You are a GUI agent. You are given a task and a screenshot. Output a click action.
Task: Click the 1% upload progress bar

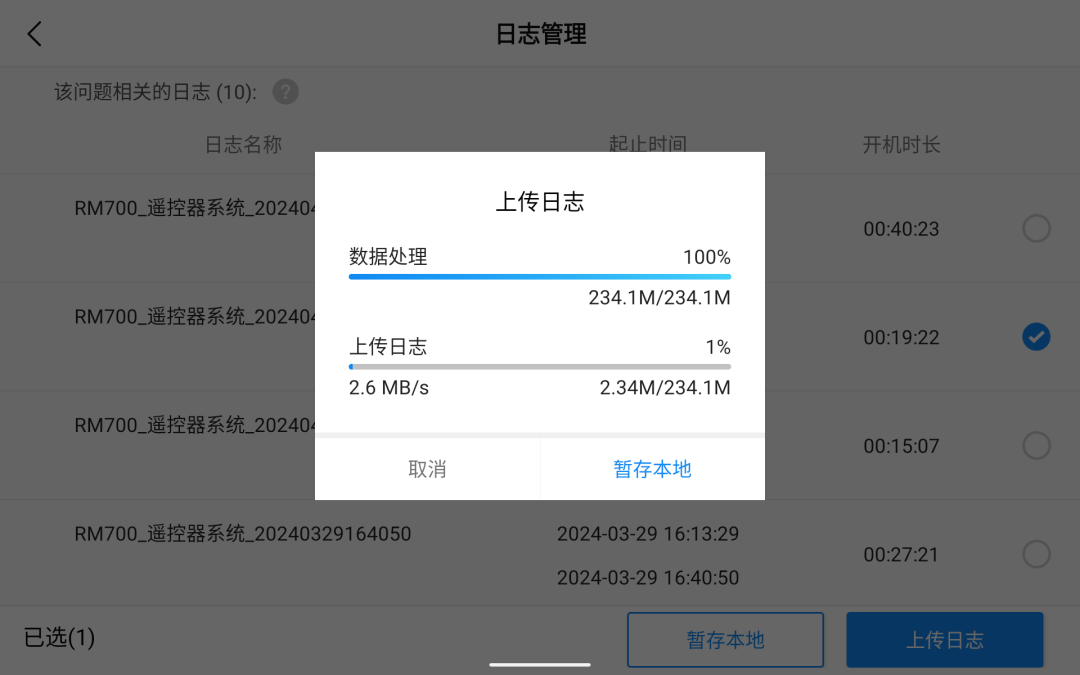[540, 366]
